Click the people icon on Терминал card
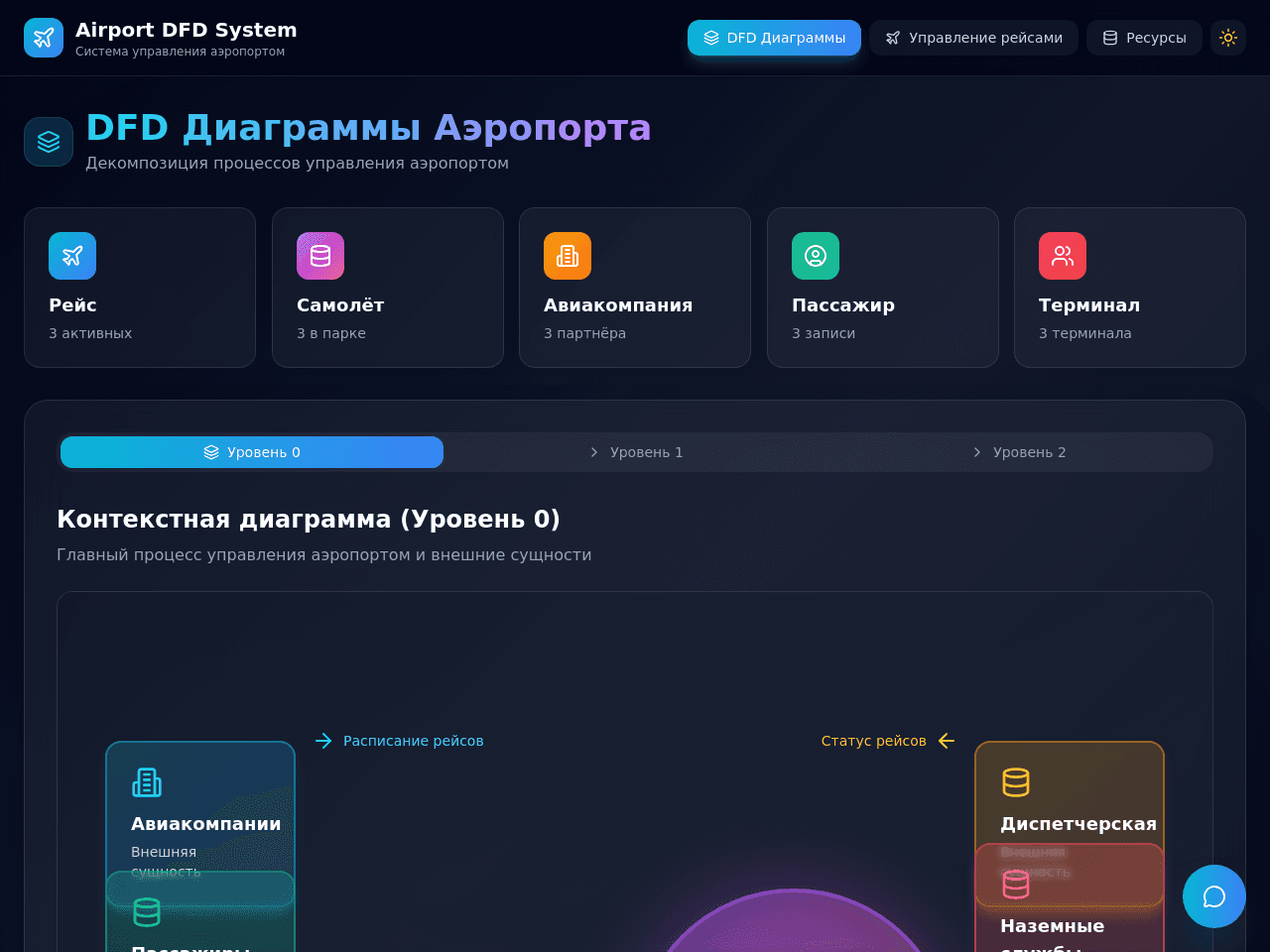Screen dimensions: 1270x952 (x=1063, y=256)
